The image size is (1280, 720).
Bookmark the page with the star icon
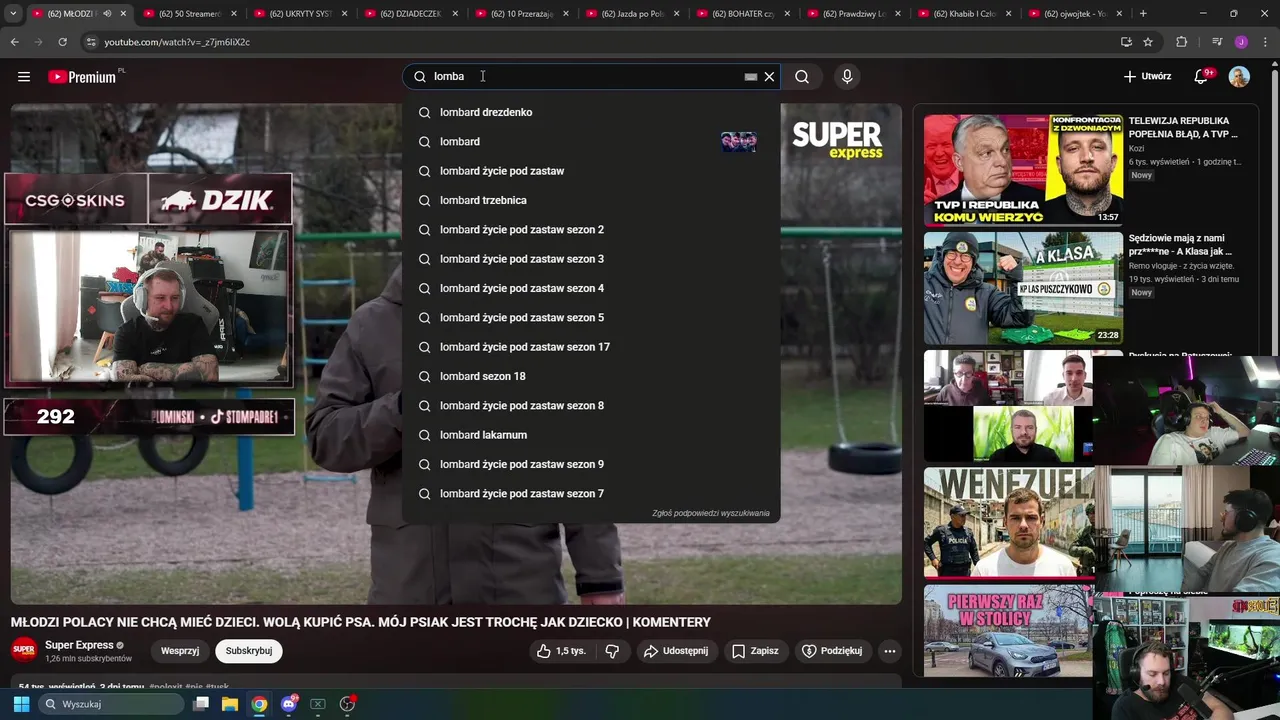[1148, 42]
